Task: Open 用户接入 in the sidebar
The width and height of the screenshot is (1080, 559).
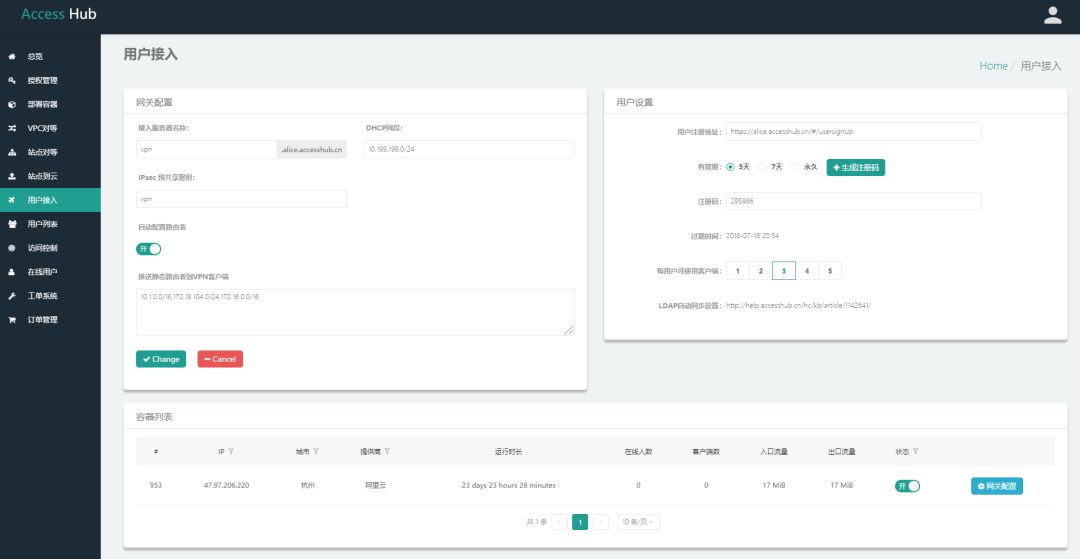Action: click(50, 200)
